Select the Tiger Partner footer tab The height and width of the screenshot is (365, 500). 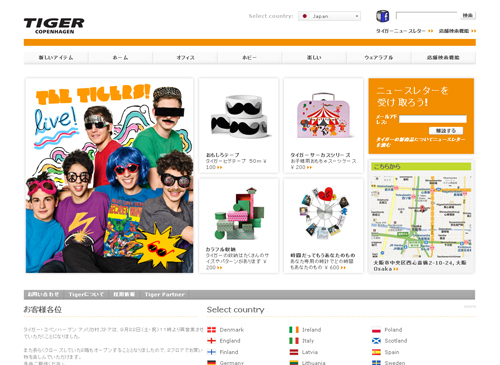click(x=164, y=294)
